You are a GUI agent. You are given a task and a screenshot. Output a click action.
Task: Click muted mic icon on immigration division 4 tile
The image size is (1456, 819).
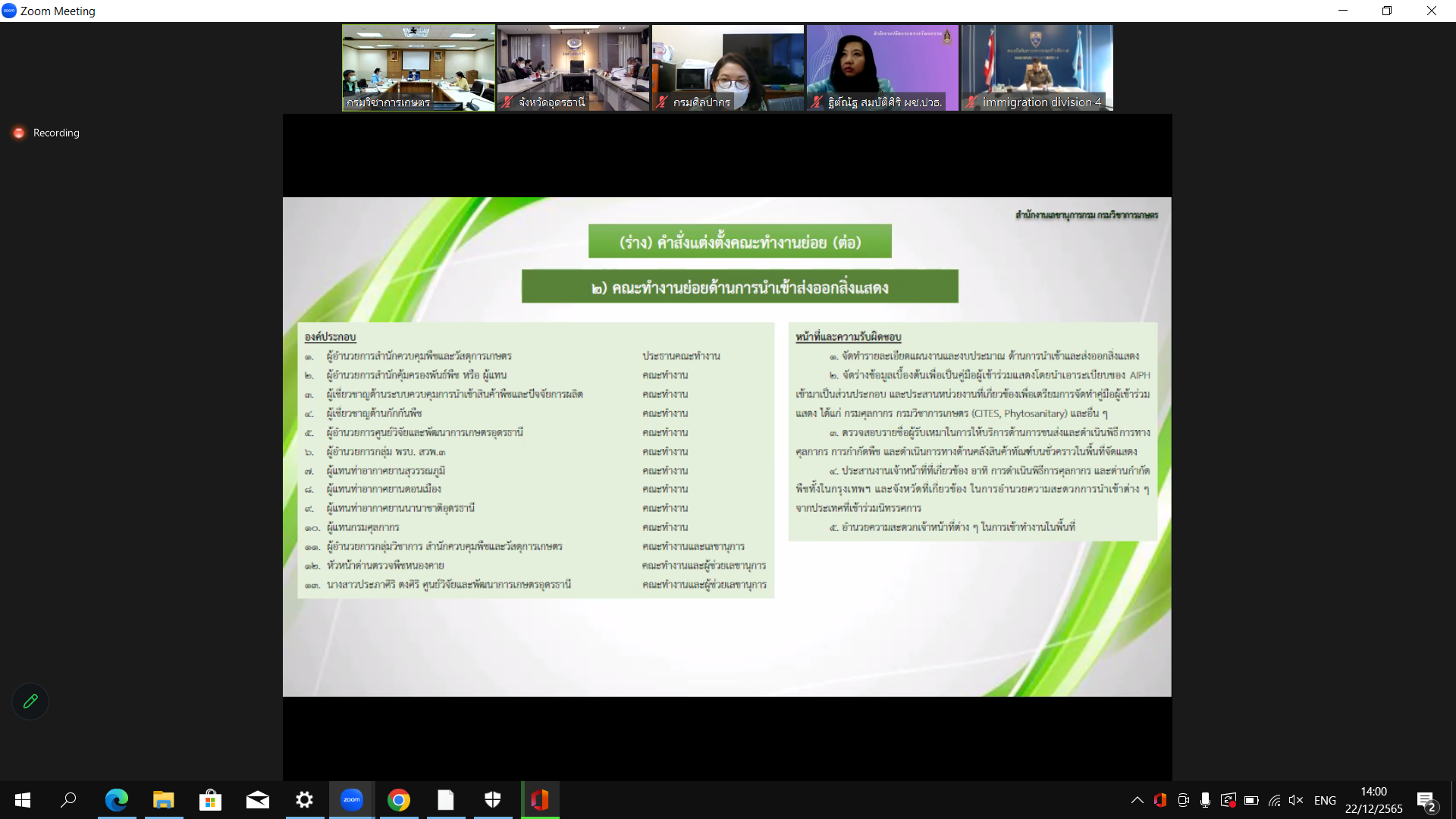coord(971,102)
